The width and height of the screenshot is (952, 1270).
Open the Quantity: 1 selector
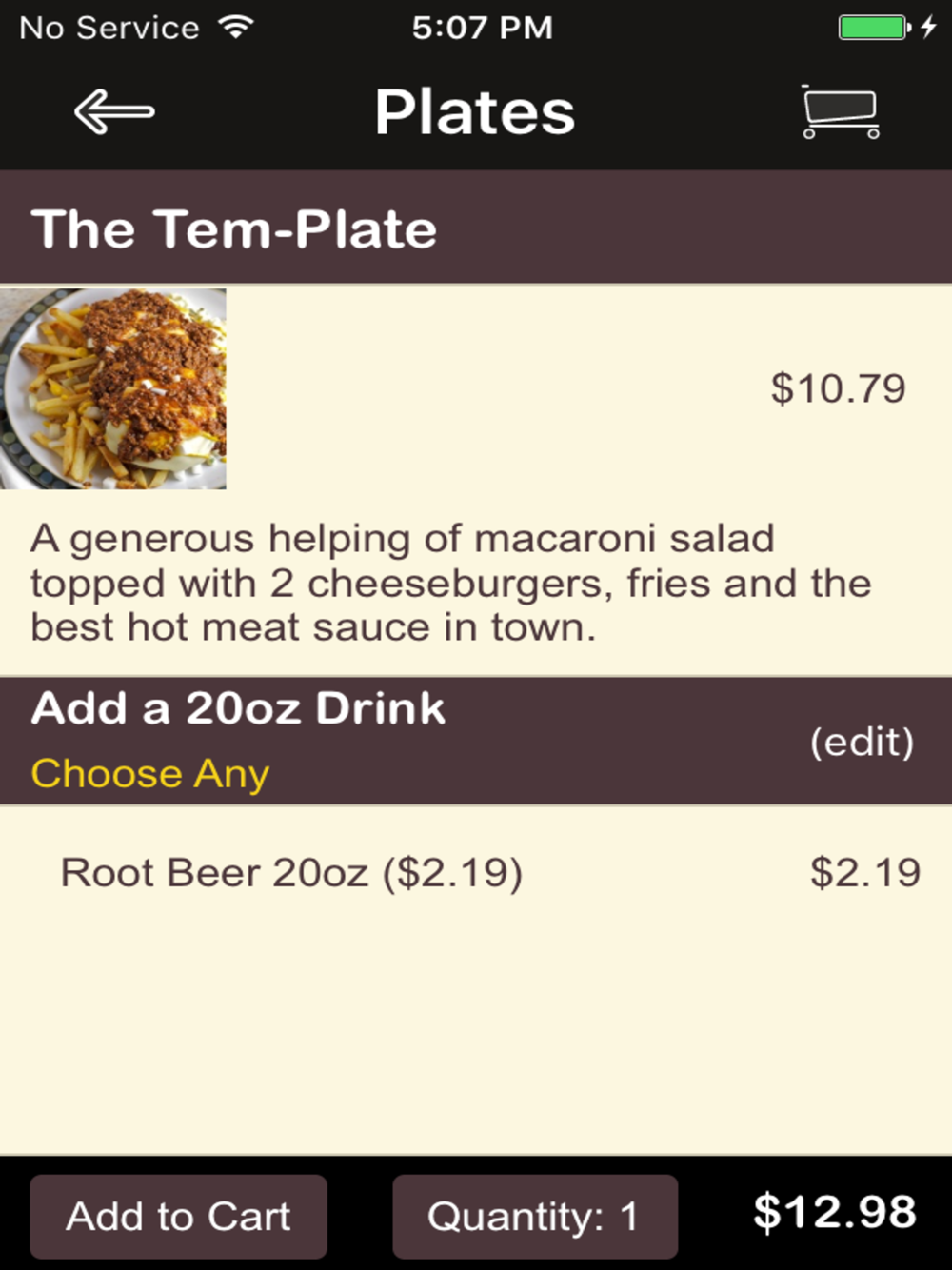(x=535, y=1217)
